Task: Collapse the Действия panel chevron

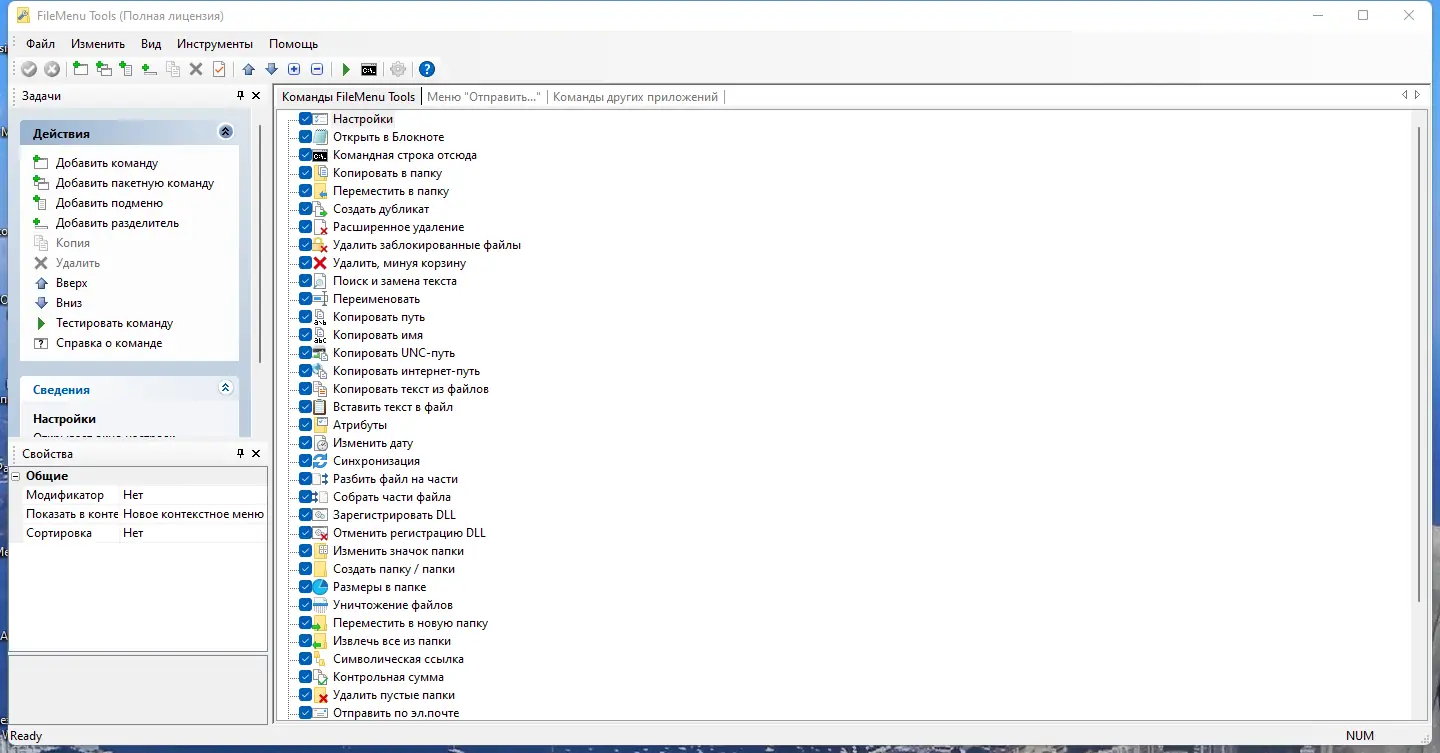Action: click(x=226, y=131)
